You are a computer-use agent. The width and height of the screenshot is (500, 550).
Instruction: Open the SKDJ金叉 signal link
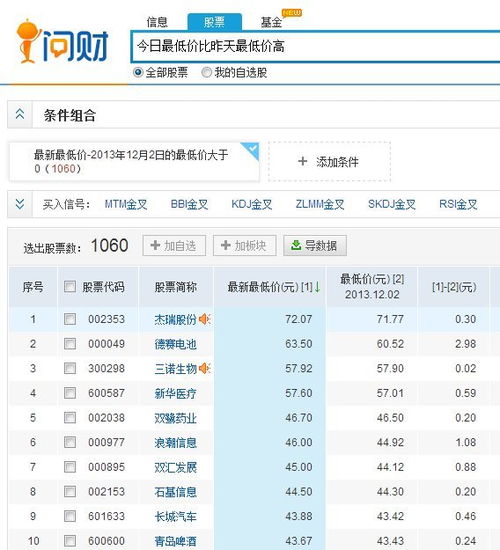tap(392, 204)
